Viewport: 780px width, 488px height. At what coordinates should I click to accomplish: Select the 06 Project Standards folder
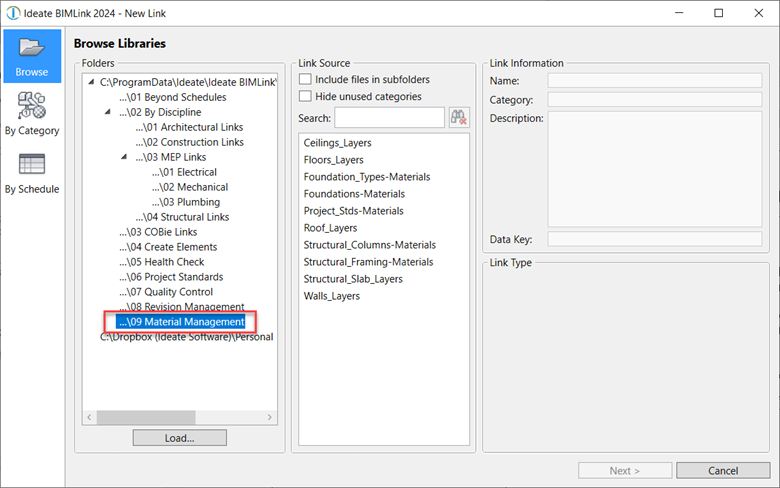click(171, 276)
